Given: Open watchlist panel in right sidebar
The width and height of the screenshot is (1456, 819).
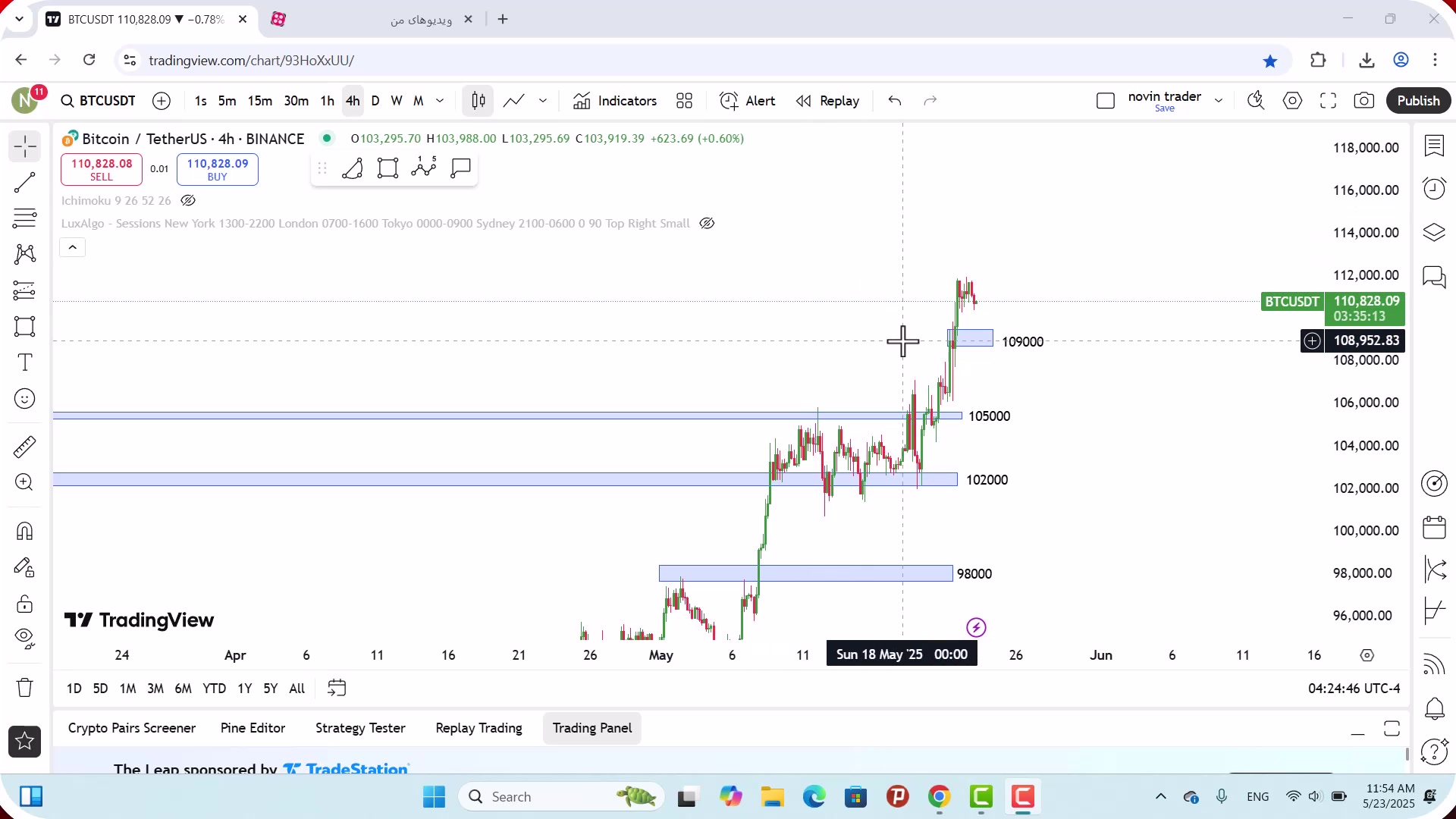Looking at the screenshot, I should click(1434, 146).
